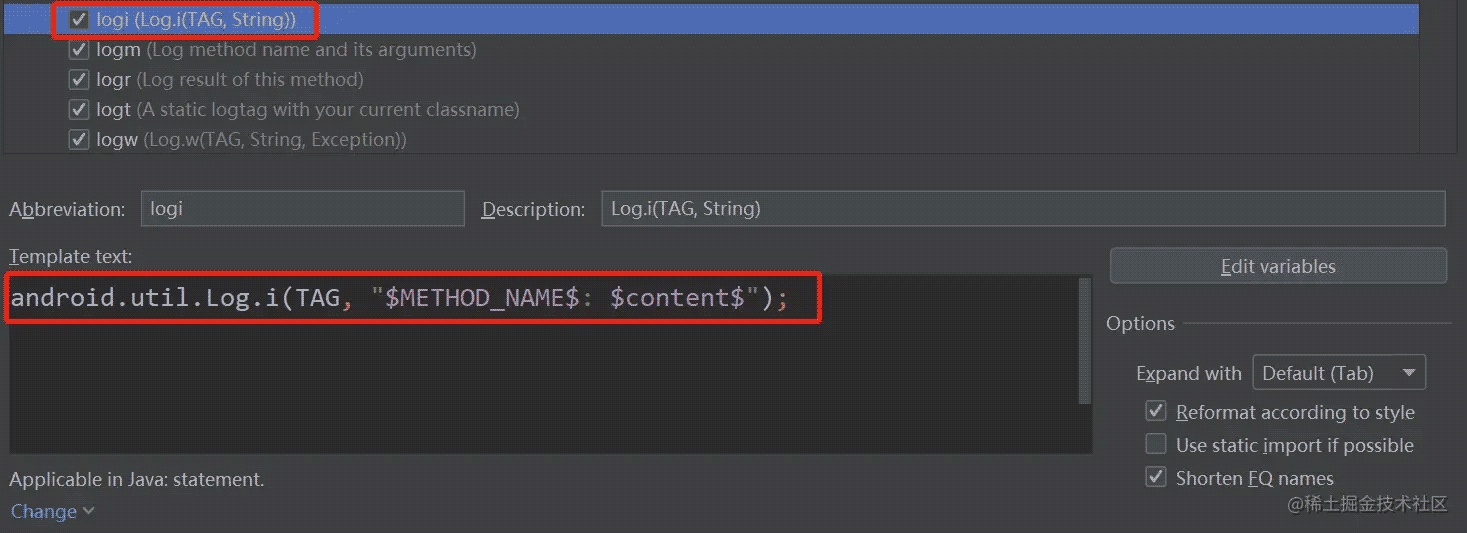
Task: Click the Description text field
Action: pyautogui.click(x=1022, y=209)
